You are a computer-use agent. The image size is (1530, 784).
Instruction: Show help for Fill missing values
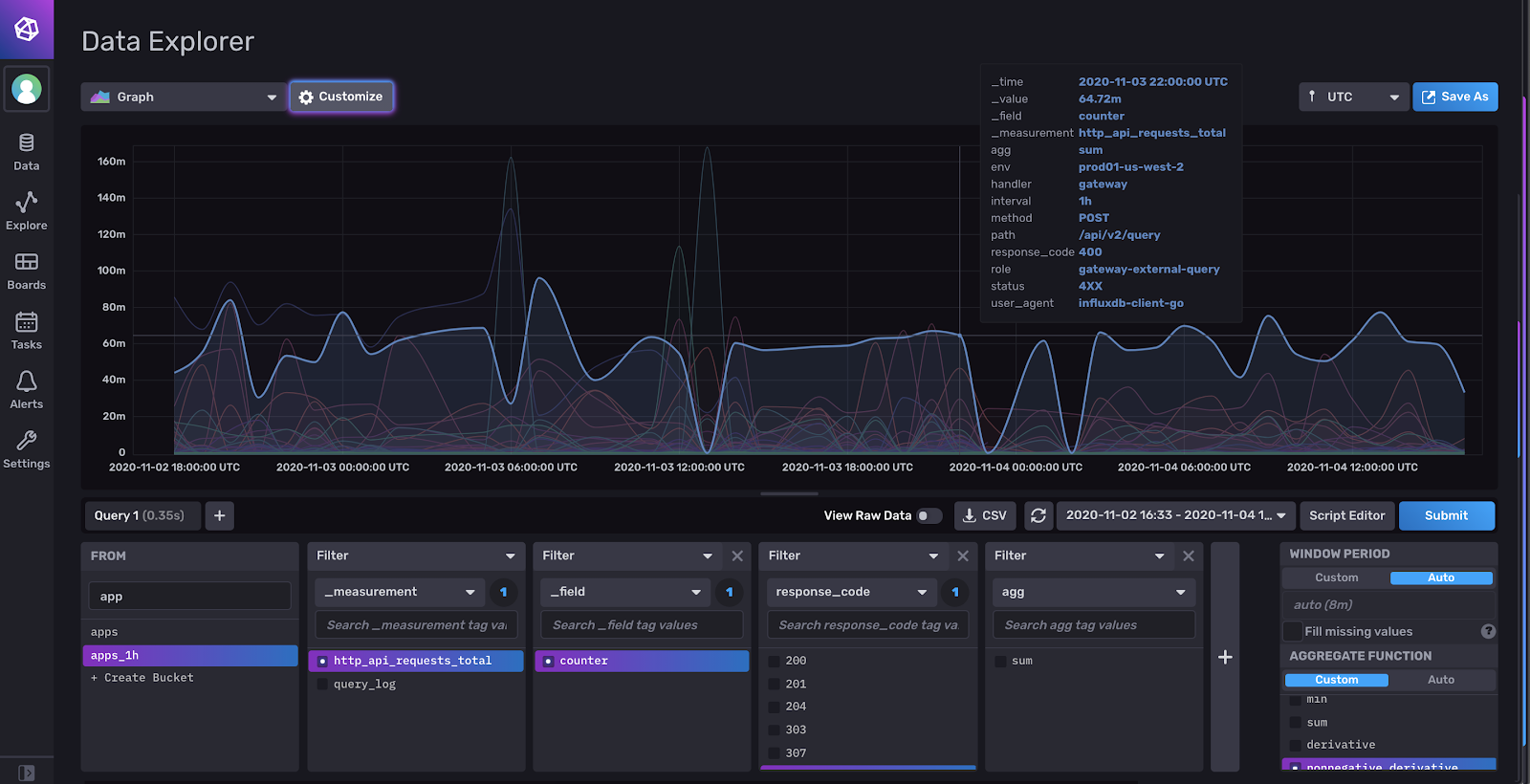(x=1488, y=631)
